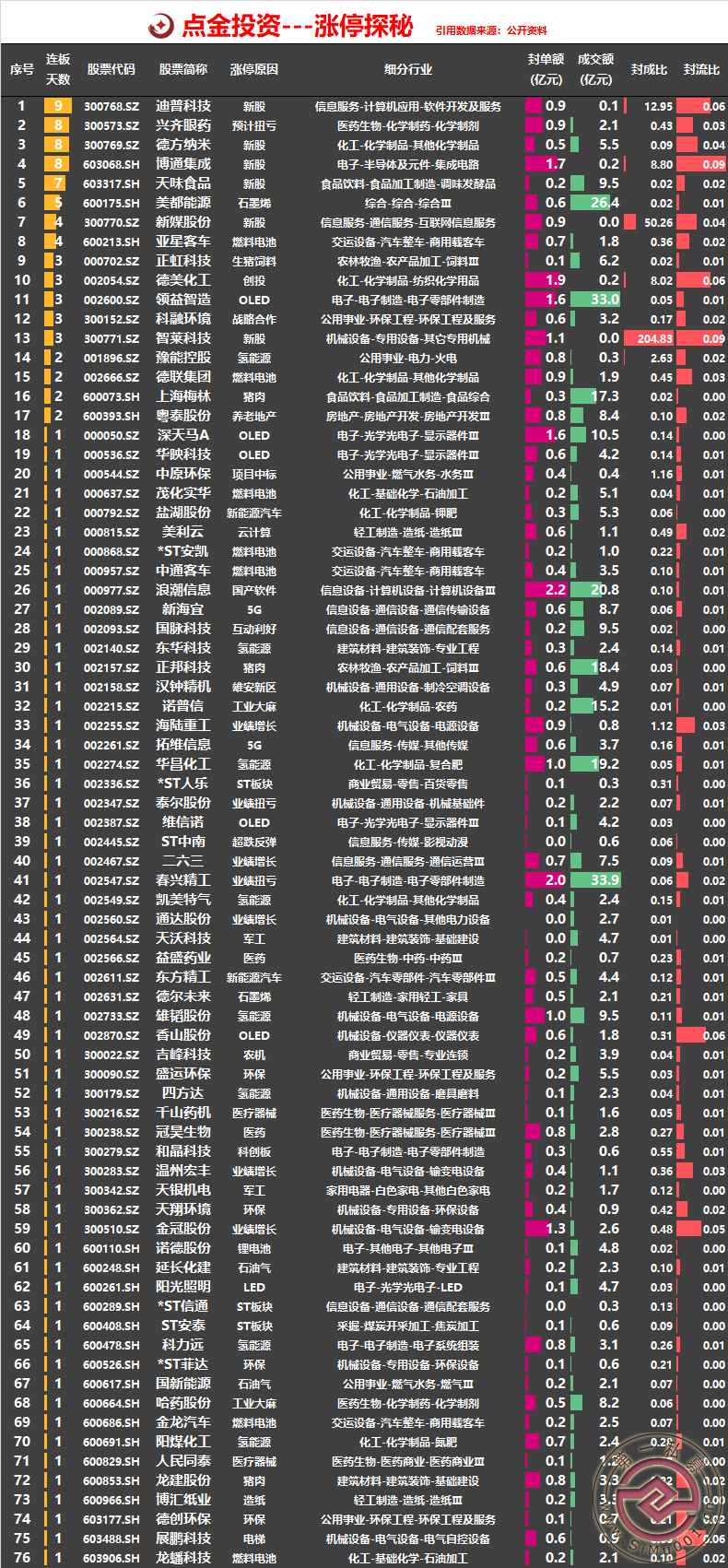
Task: Click stock name 亚星客车
Action: [183, 242]
